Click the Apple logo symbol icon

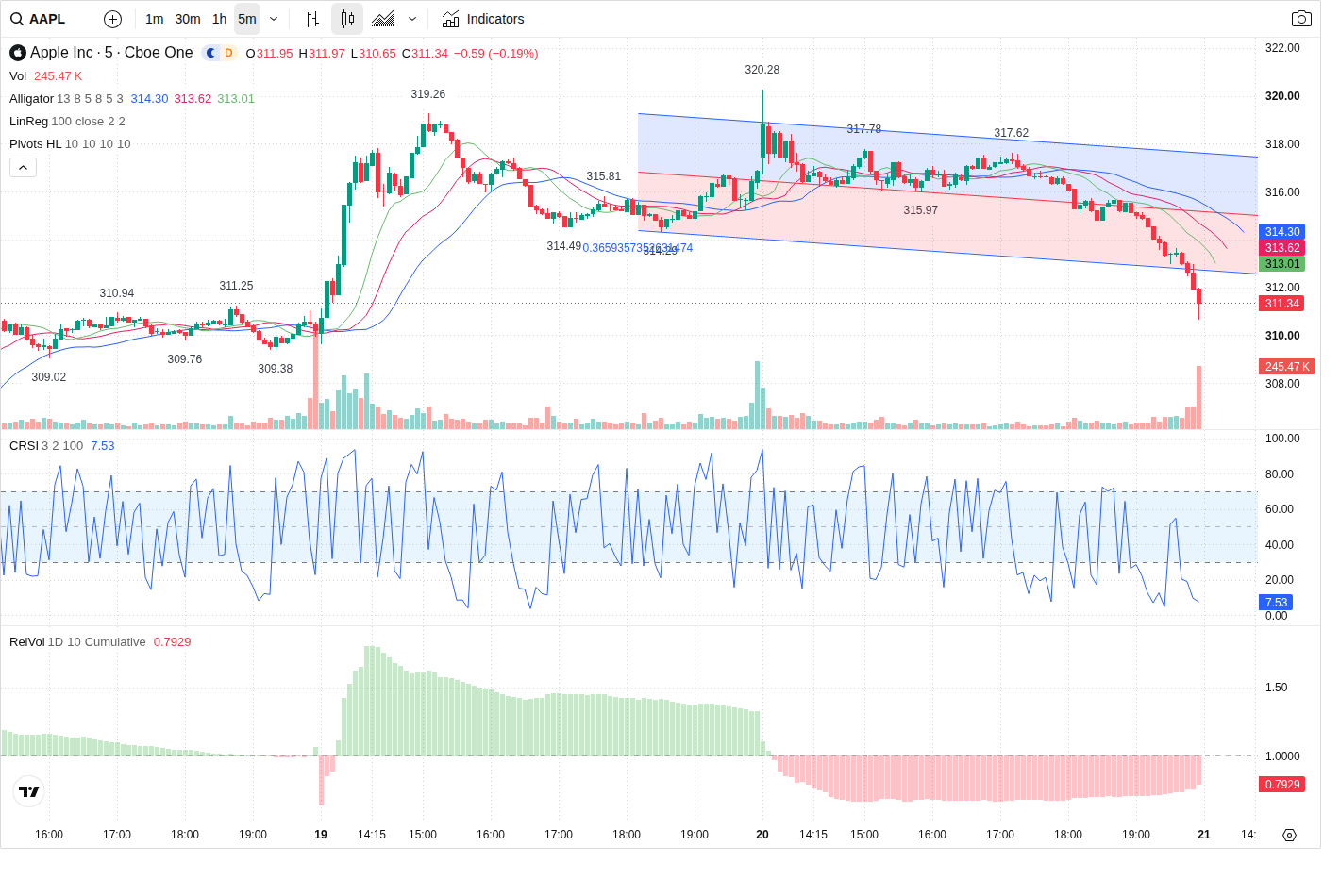coord(18,53)
